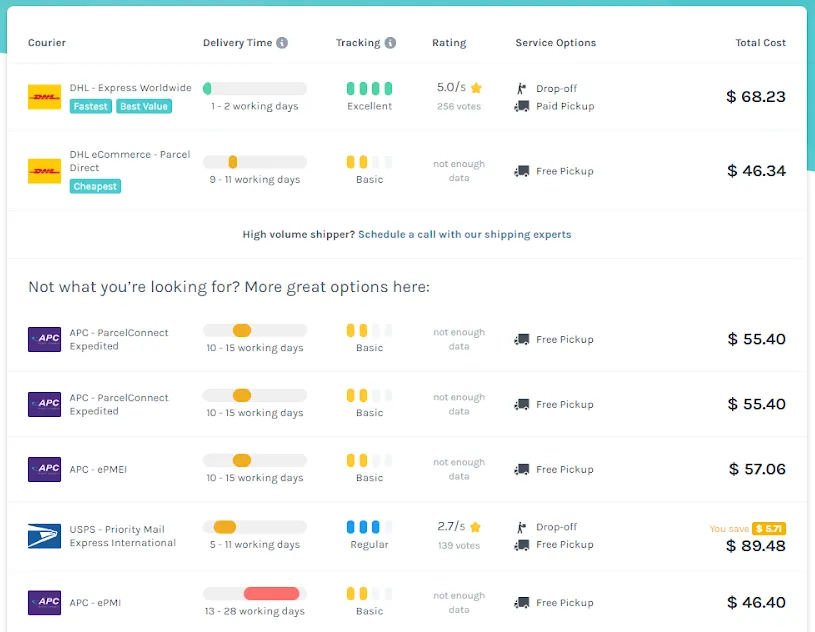This screenshot has height=632, width=815.
Task: Click the DHL Express Drop-off walking icon
Action: tap(521, 88)
